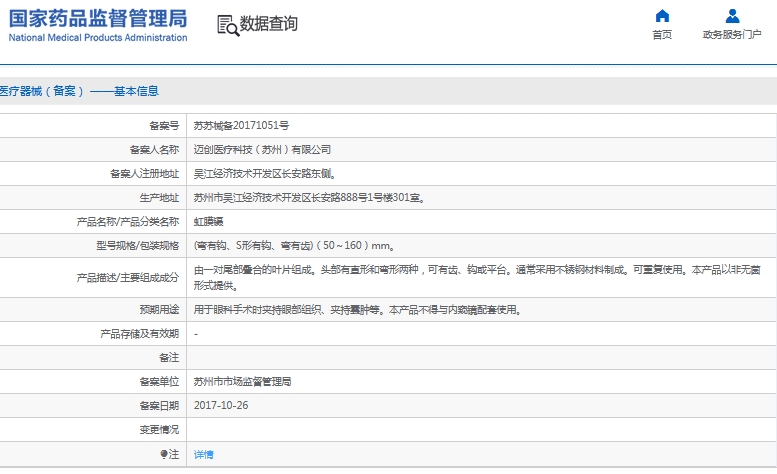Click the 备注 label
Screen dimensions: 777x474
[169, 358]
